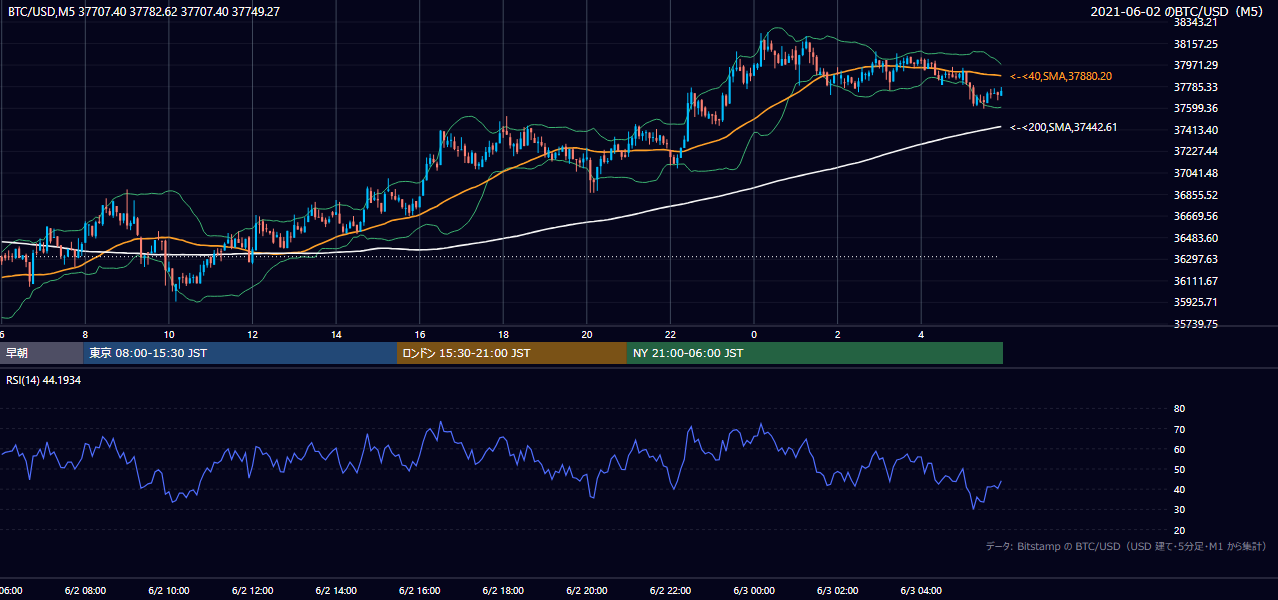Click hour tick 8 under price chart
This screenshot has width=1278, height=600.
click(85, 335)
